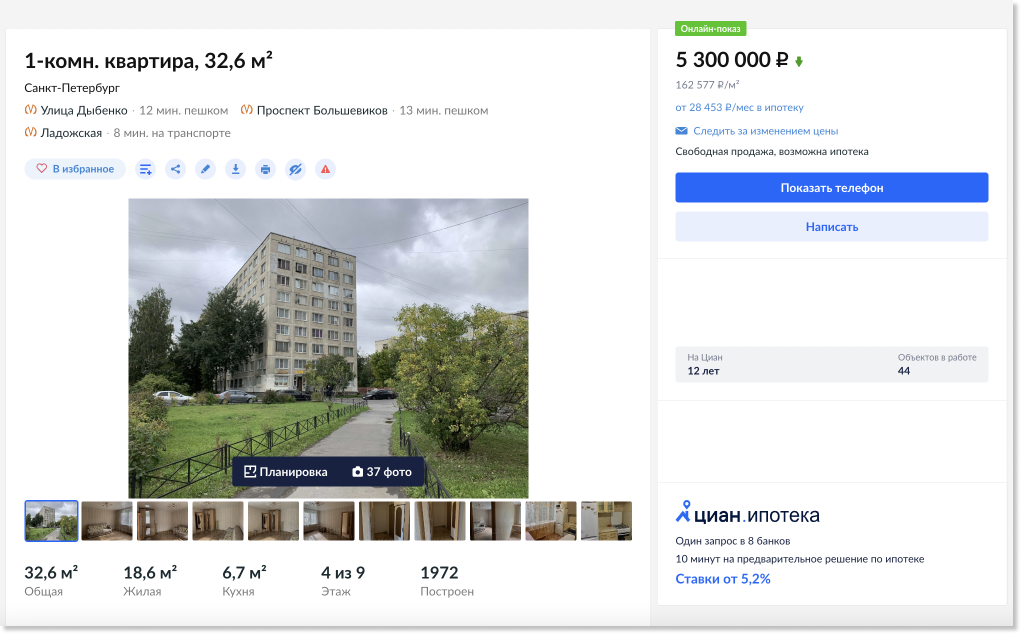Report listing with red warning icon
Image resolution: width=1021 pixels, height=634 pixels.
pos(325,169)
